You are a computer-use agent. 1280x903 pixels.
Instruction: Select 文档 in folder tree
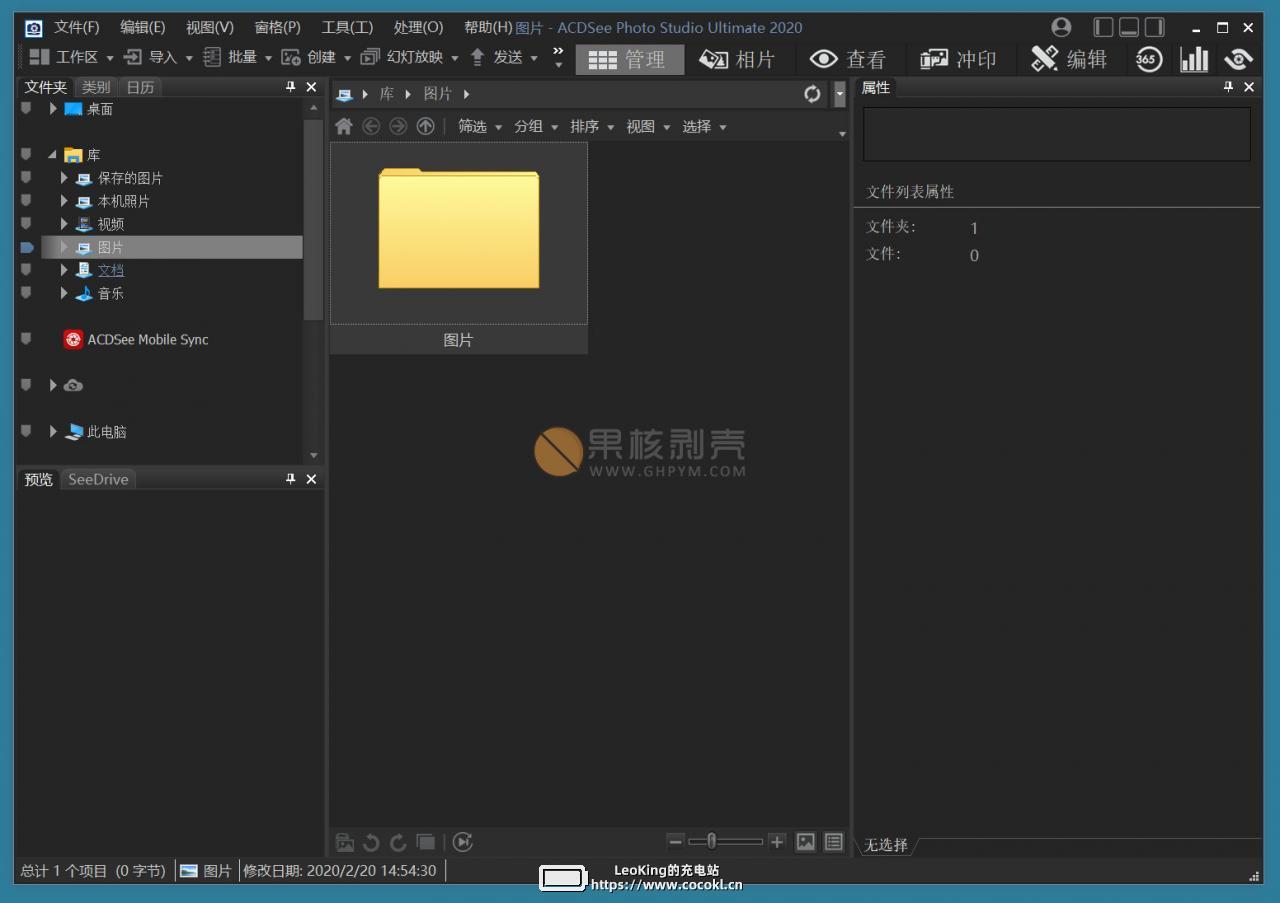tap(110, 270)
